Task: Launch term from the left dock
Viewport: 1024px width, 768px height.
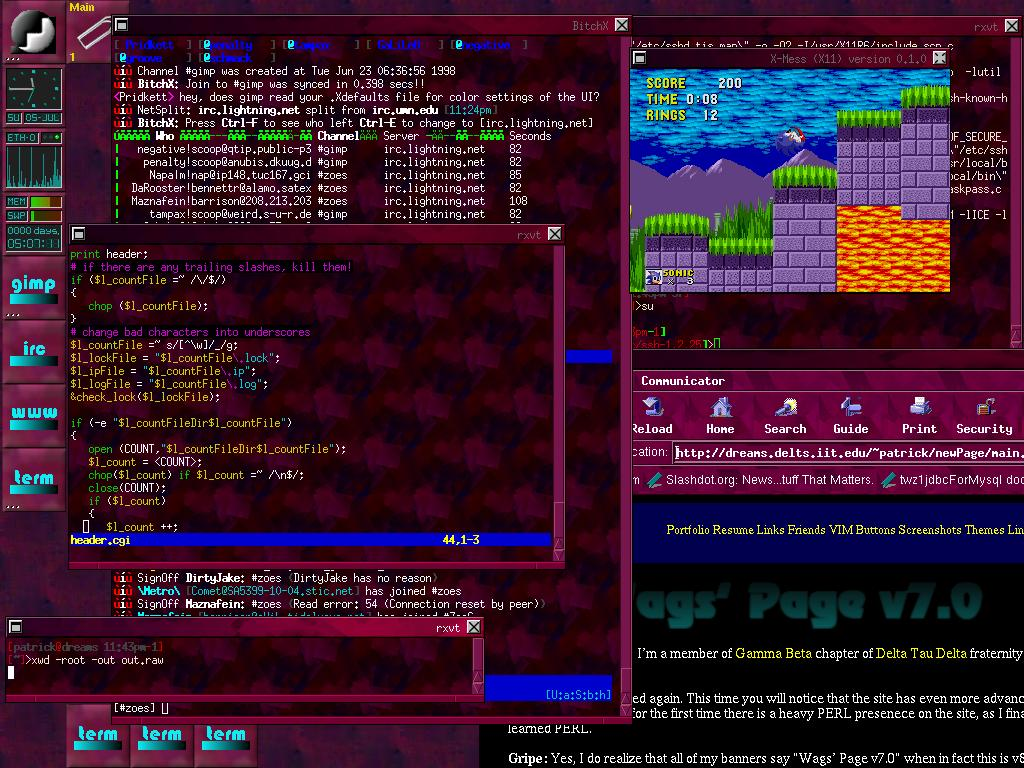Action: pyautogui.click(x=33, y=480)
